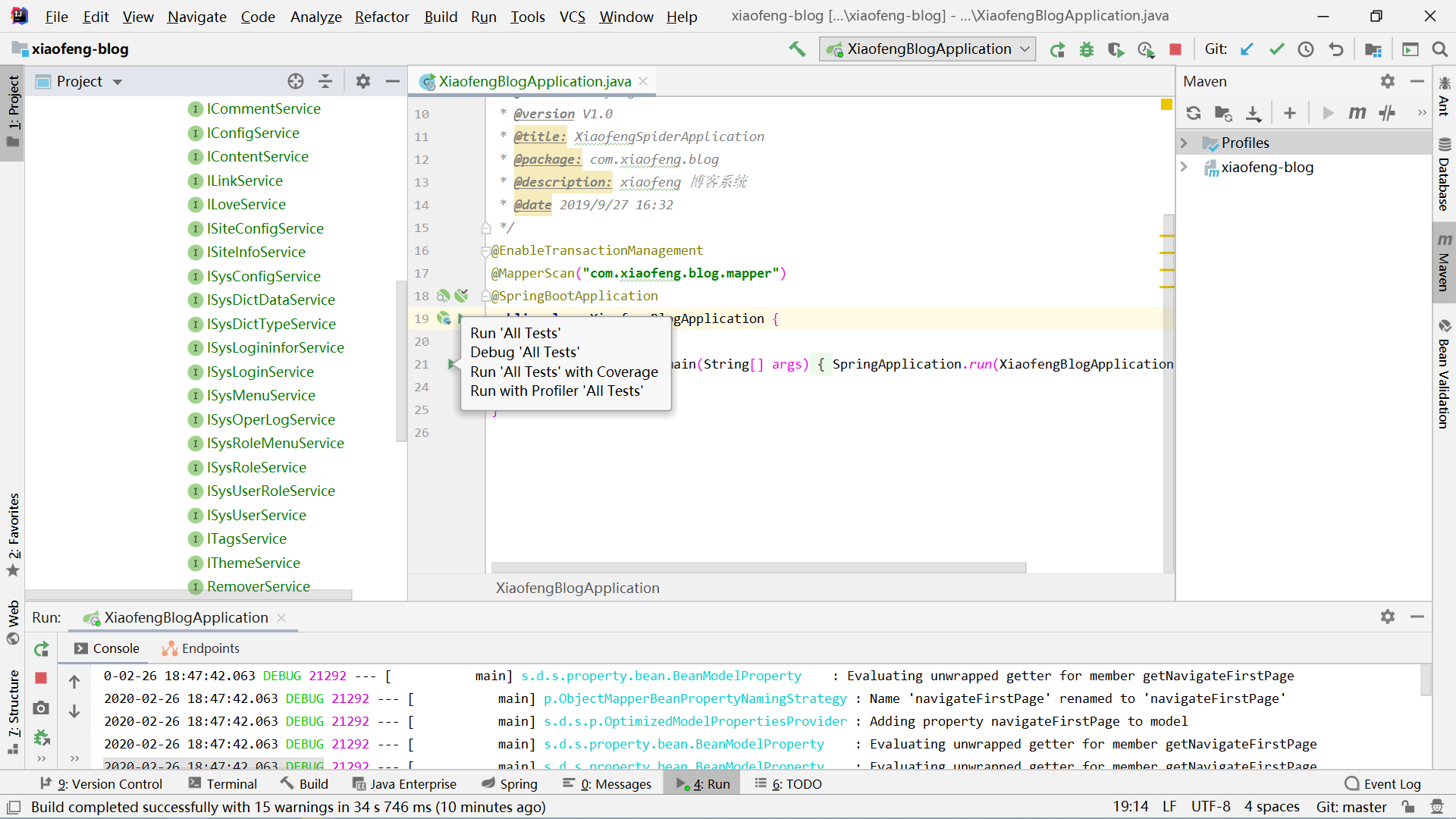Toggle the Web tool window
Viewport: 1456px width, 819px height.
13,622
